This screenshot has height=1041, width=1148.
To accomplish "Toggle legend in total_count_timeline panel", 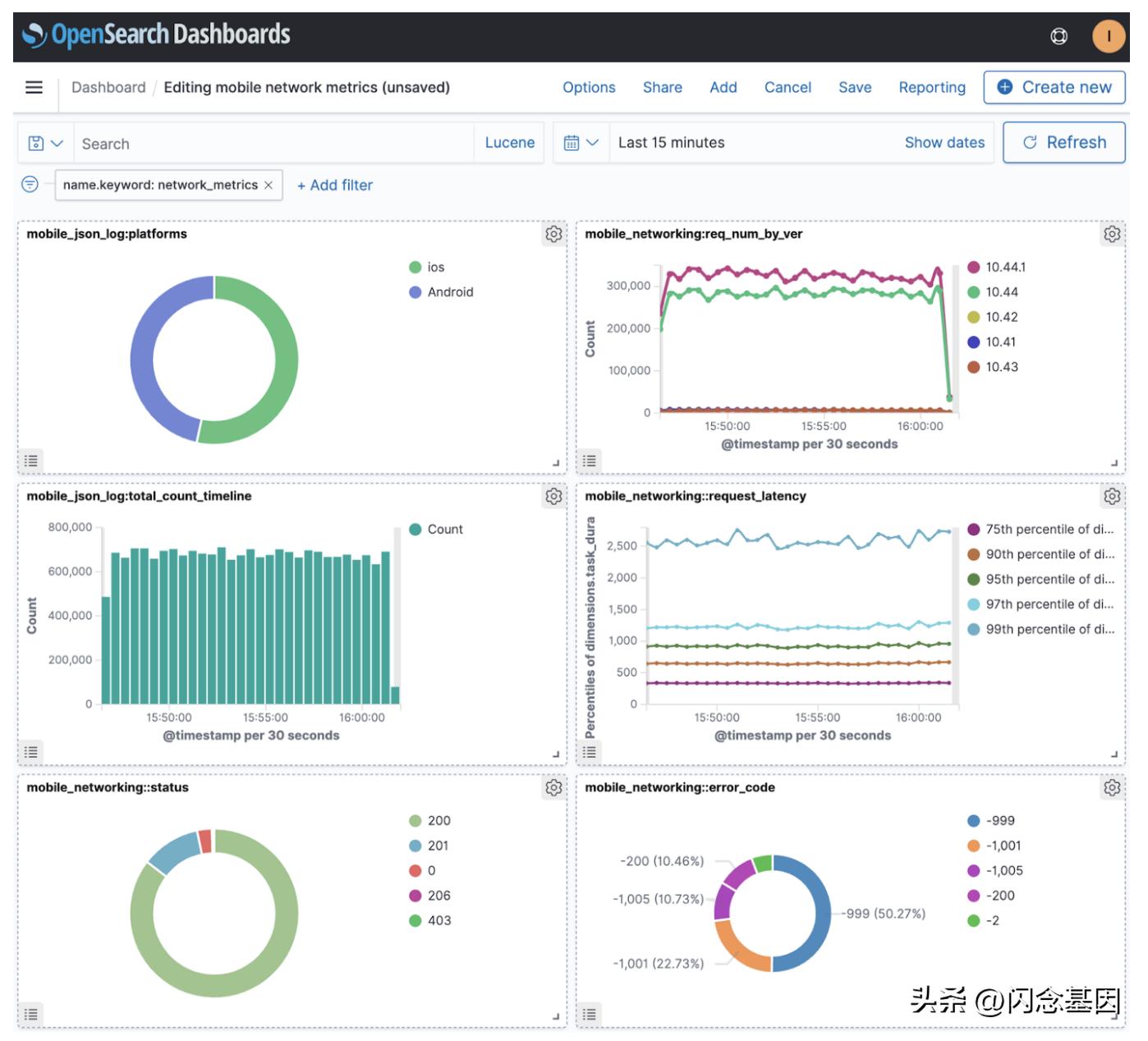I will 31,752.
